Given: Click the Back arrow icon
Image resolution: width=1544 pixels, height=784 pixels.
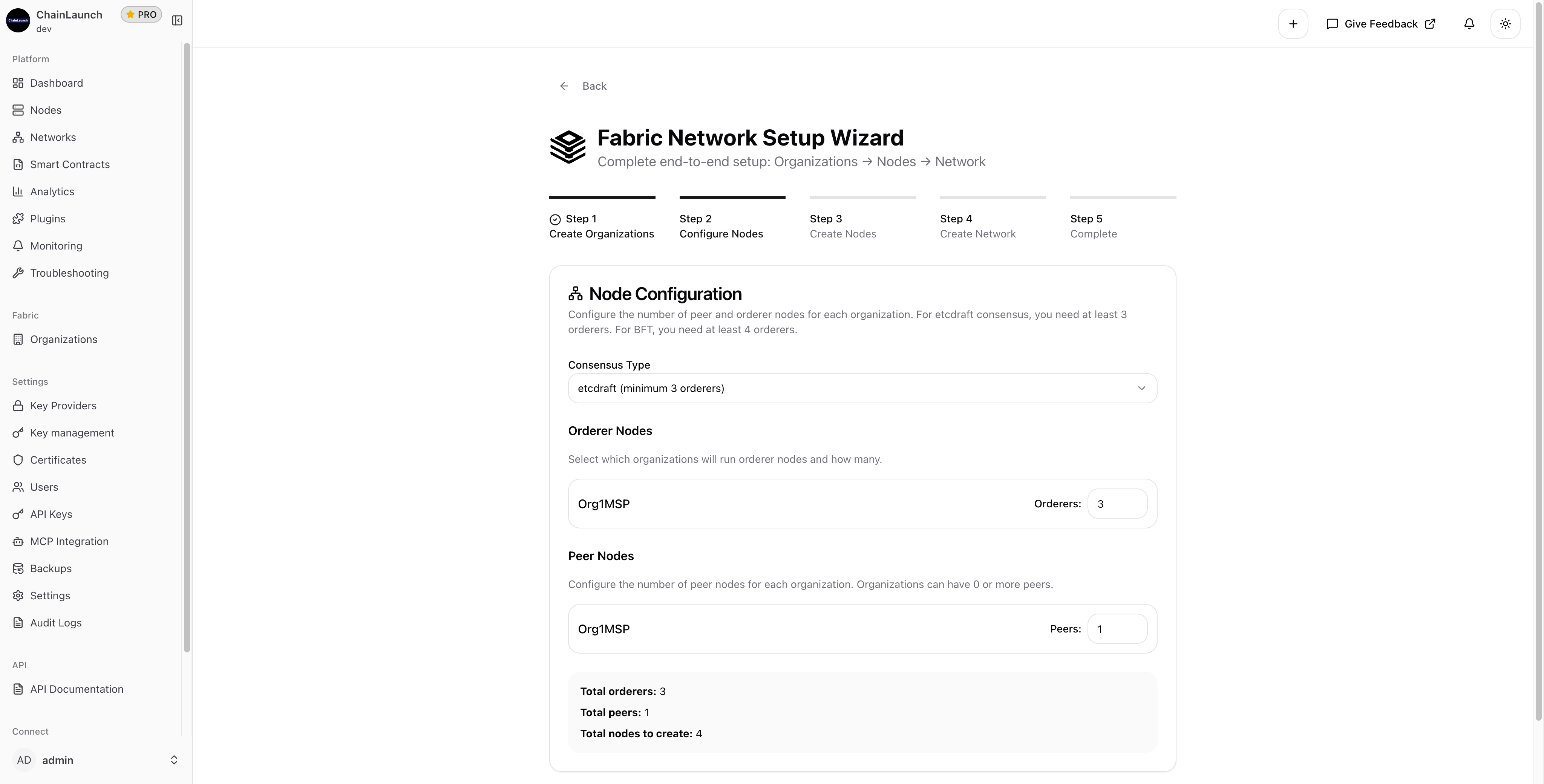Looking at the screenshot, I should tap(564, 86).
